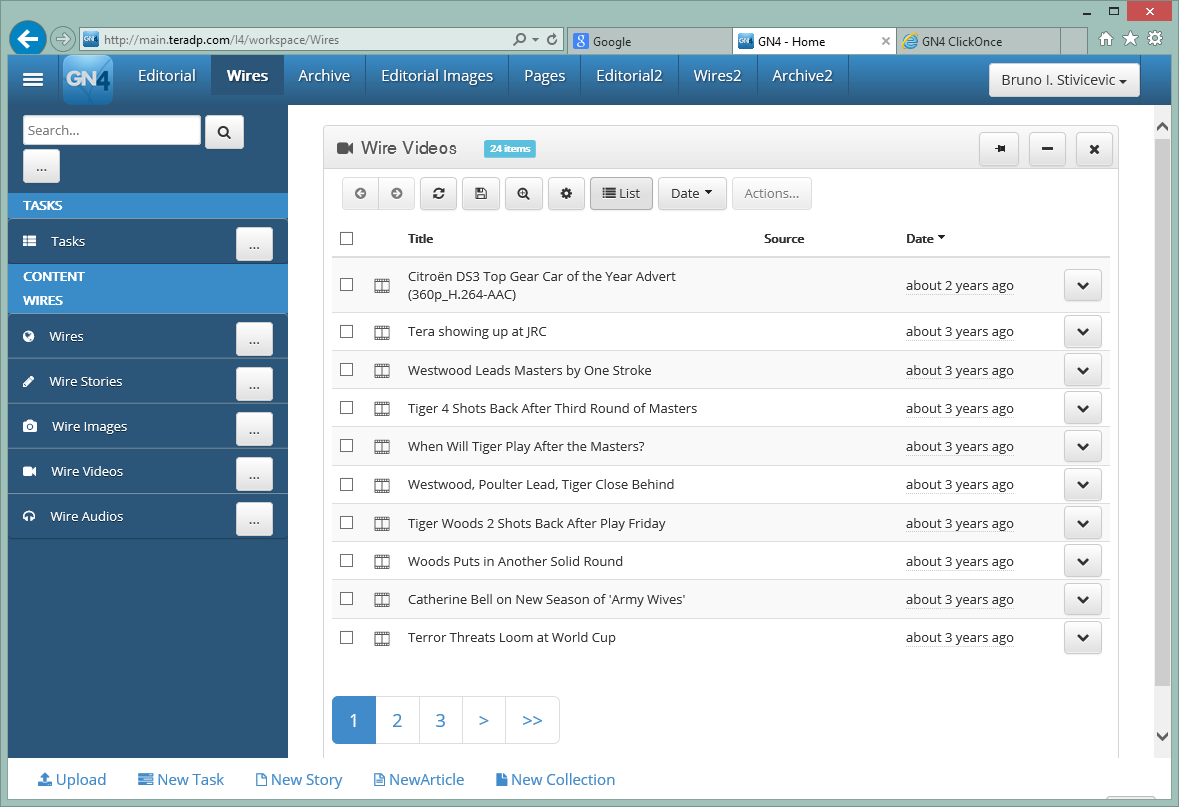1179x807 pixels.
Task: Pin the Wire Videos panel
Action: [x=999, y=149]
